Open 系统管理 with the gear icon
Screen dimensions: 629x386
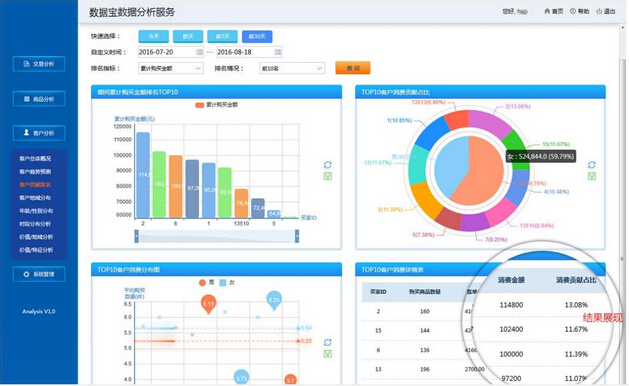(x=39, y=274)
